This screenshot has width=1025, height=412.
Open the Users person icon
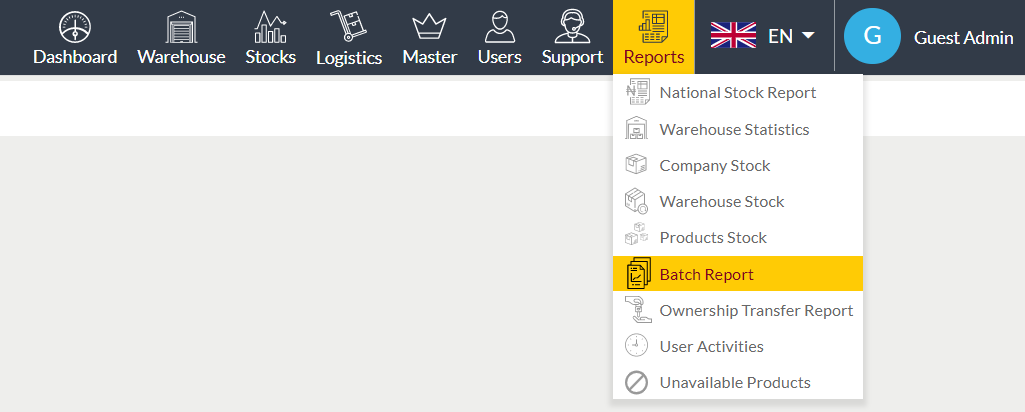(499, 27)
